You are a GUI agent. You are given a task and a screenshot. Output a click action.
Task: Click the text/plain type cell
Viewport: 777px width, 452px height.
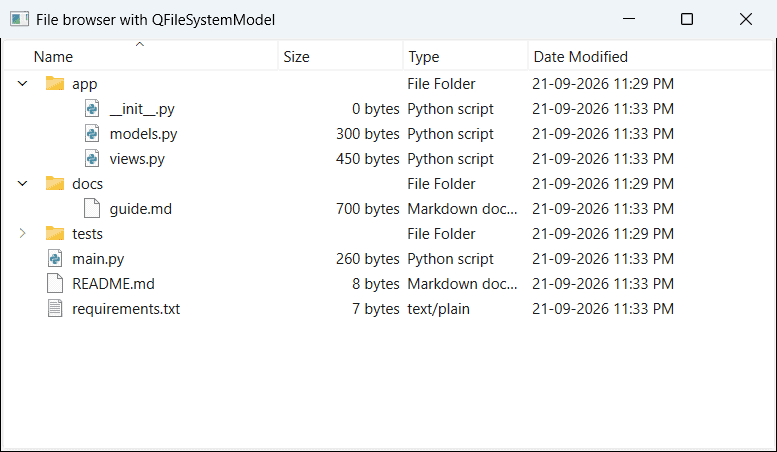[x=439, y=309]
